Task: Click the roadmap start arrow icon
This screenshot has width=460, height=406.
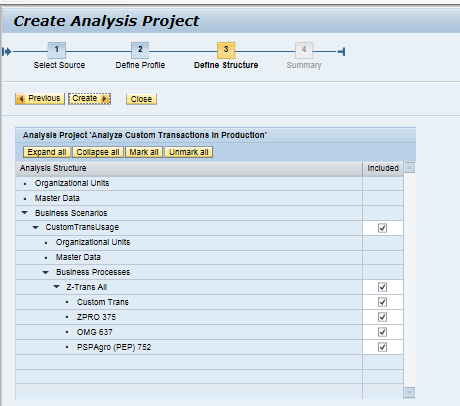Action: pyautogui.click(x=7, y=52)
